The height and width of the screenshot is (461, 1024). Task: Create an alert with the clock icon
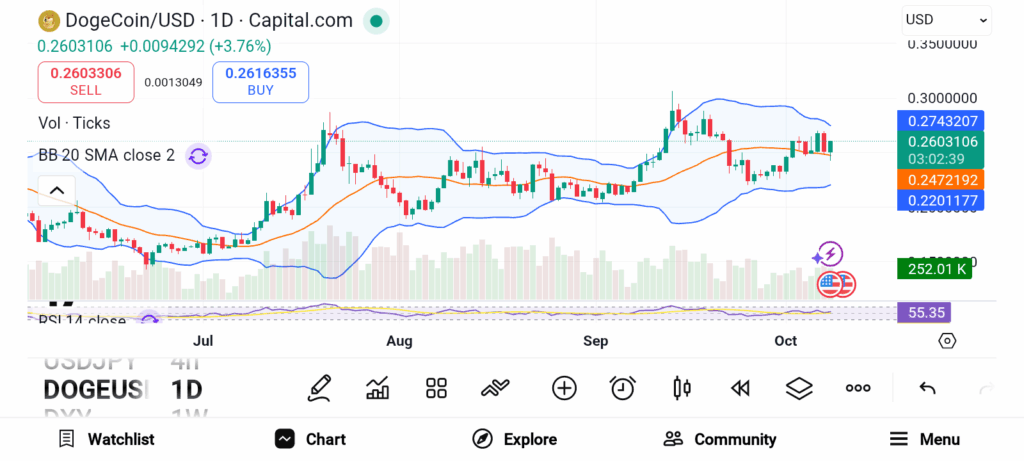pyautogui.click(x=623, y=388)
